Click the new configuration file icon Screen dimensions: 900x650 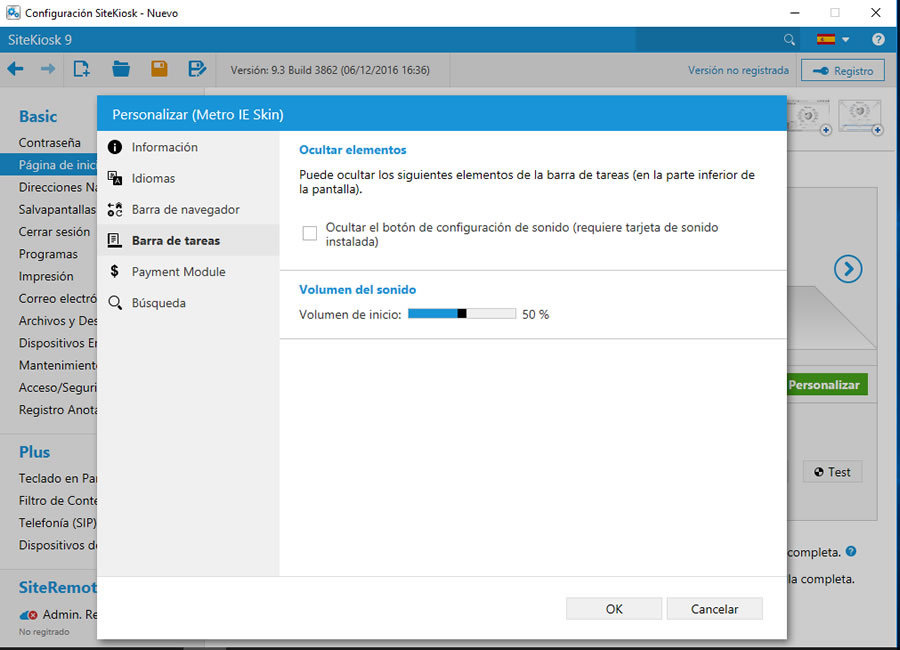tap(82, 69)
